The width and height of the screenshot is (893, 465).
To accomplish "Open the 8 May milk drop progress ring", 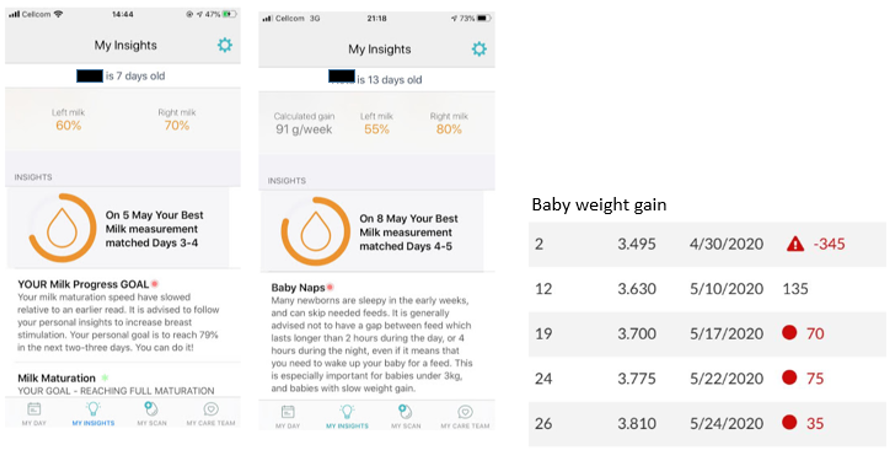I will [x=316, y=232].
